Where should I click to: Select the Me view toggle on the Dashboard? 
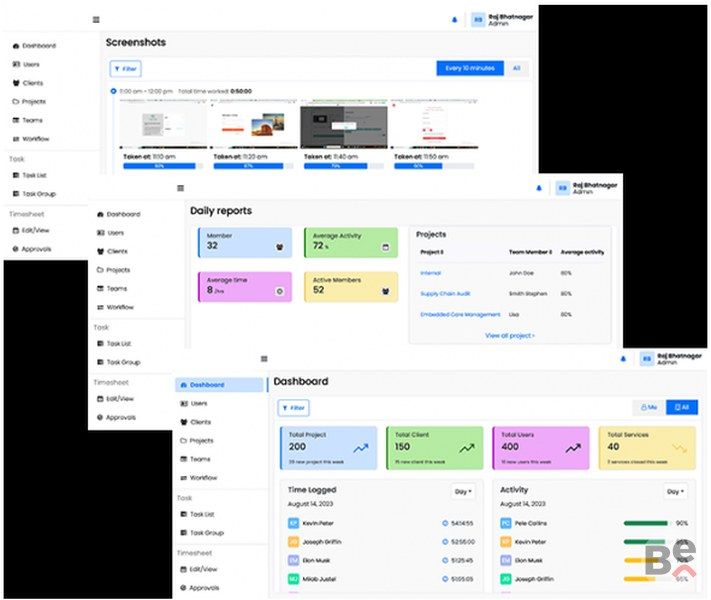[x=649, y=407]
